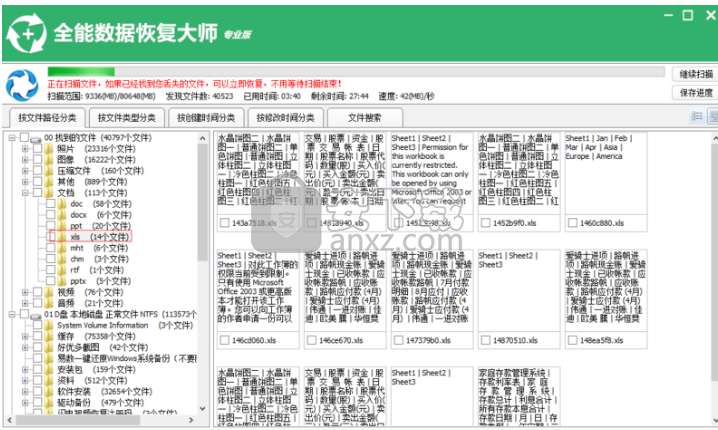Screen dimensions: 718x430
Task: Select the 驱动备份 folder row
Action: click(100, 403)
